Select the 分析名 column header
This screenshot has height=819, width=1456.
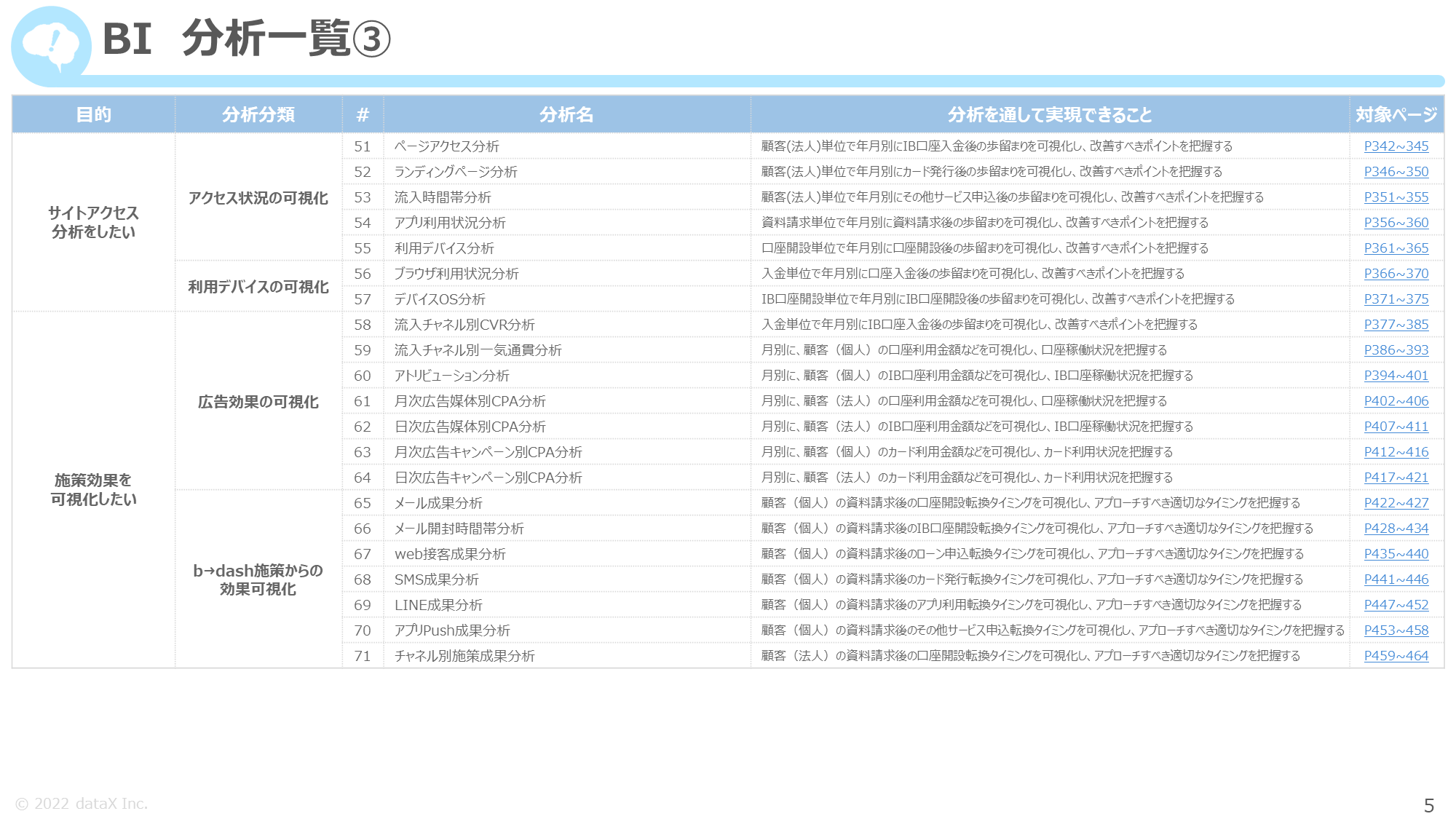point(566,114)
